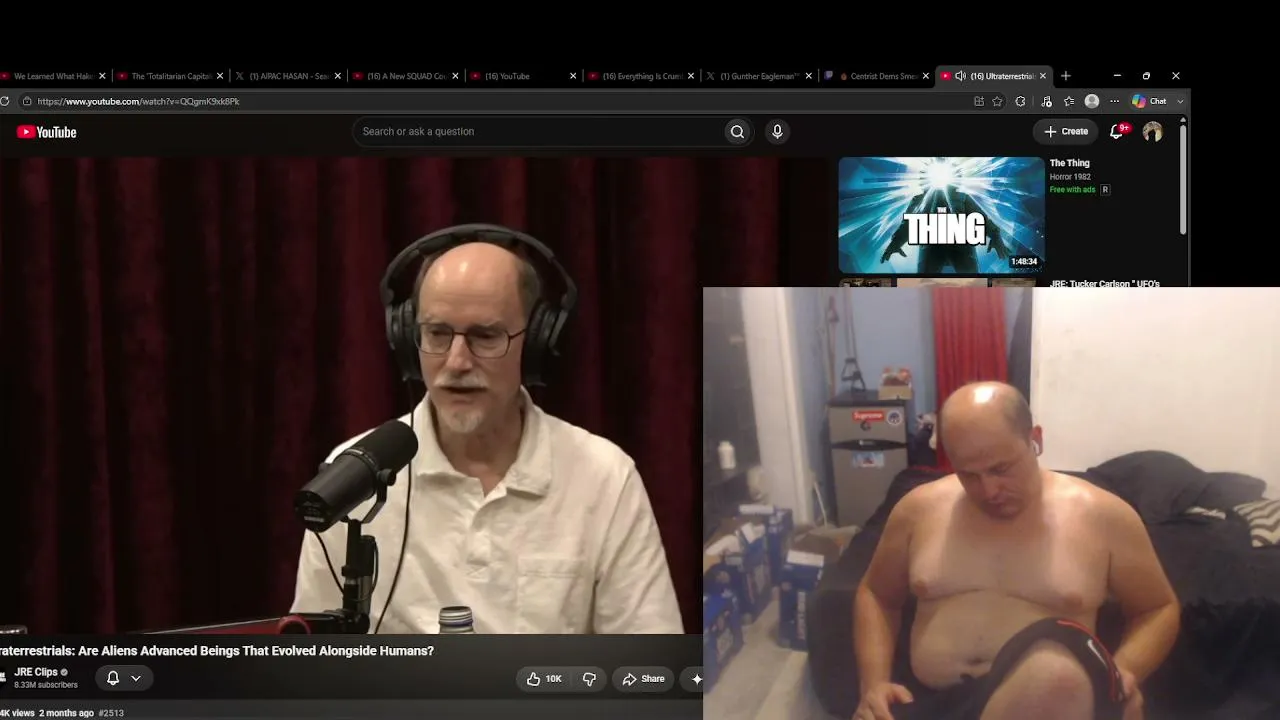Click the video title about Ultraterrestrials
The width and height of the screenshot is (1280, 720).
coord(217,651)
